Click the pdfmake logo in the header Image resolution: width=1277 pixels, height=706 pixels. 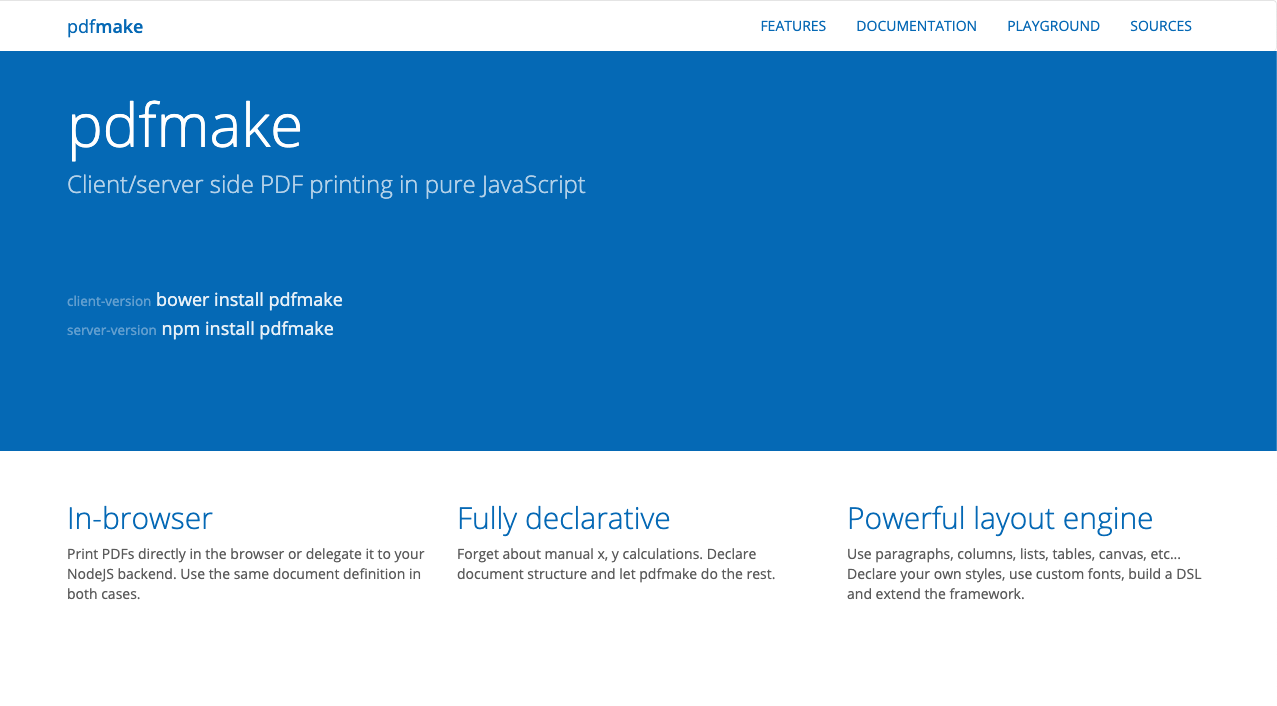tap(104, 25)
